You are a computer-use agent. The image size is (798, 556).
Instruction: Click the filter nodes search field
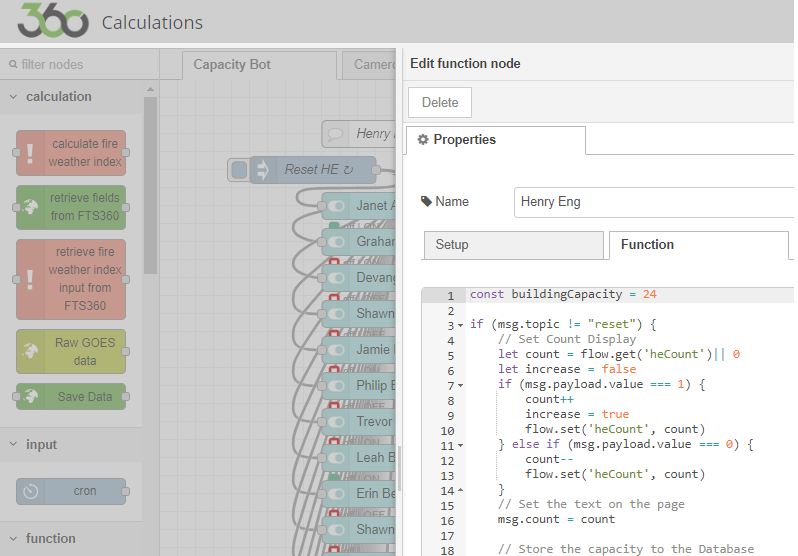tap(80, 65)
